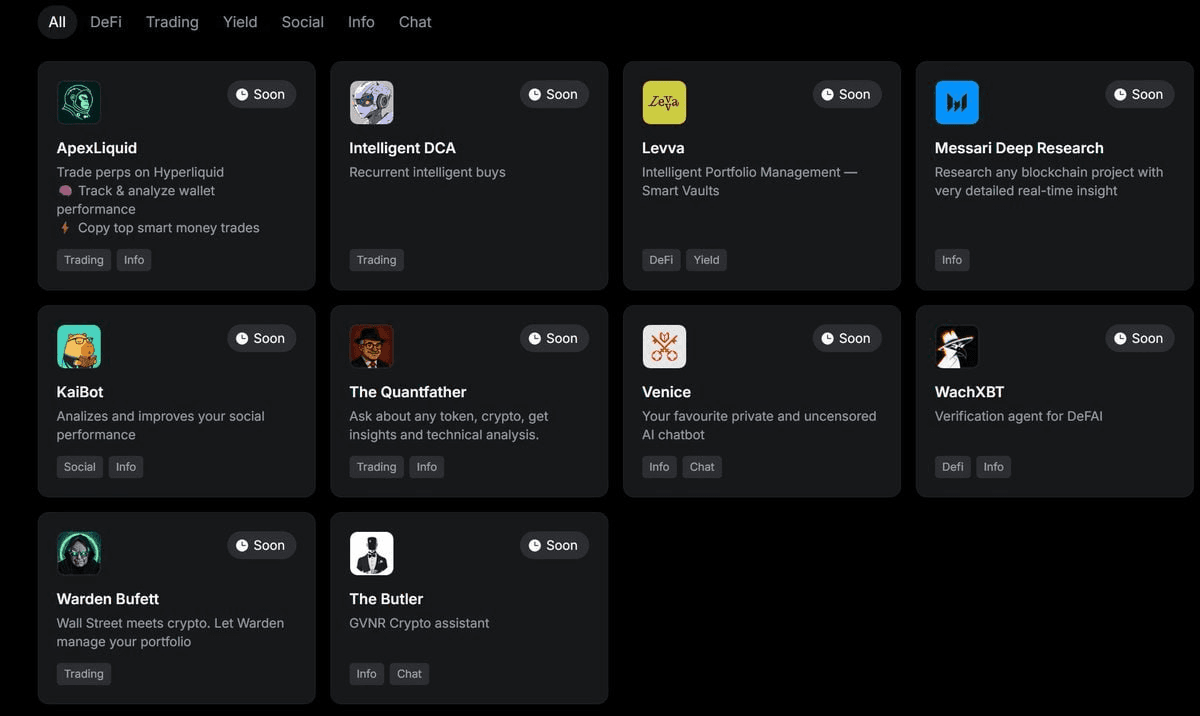Open the KaiBot card title

coord(80,392)
